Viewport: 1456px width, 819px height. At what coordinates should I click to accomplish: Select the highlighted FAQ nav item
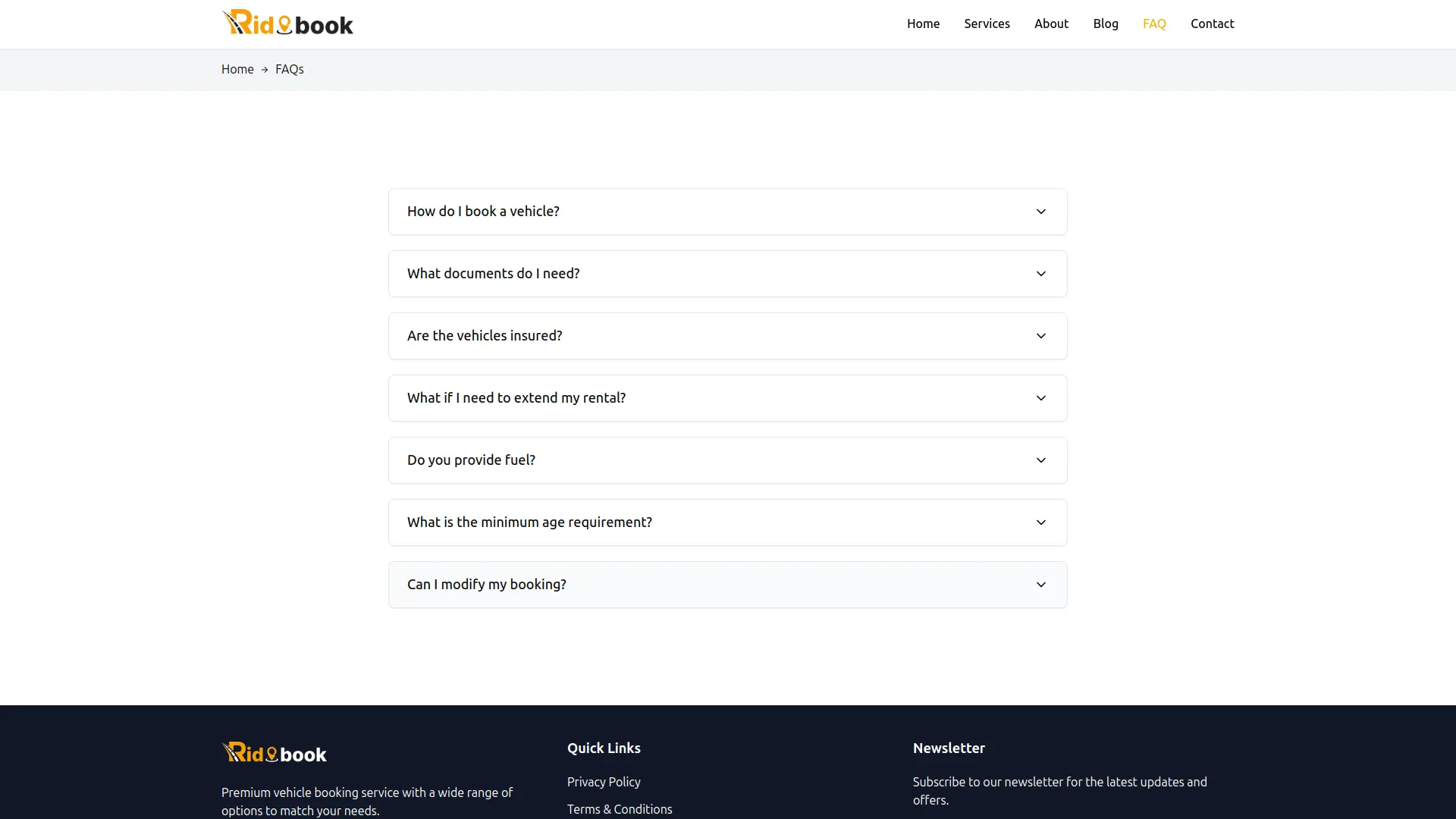[1153, 24]
